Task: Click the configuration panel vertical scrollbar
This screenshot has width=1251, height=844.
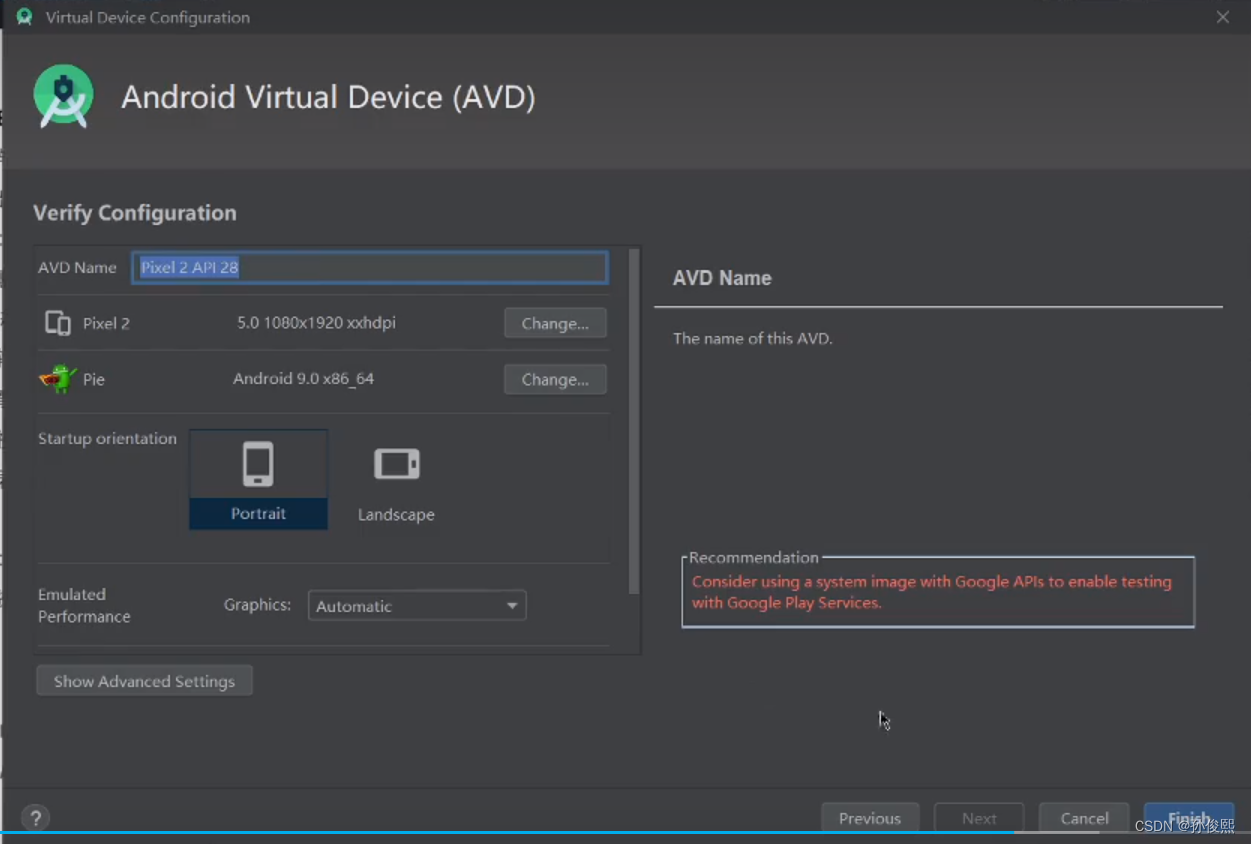Action: tap(633, 421)
